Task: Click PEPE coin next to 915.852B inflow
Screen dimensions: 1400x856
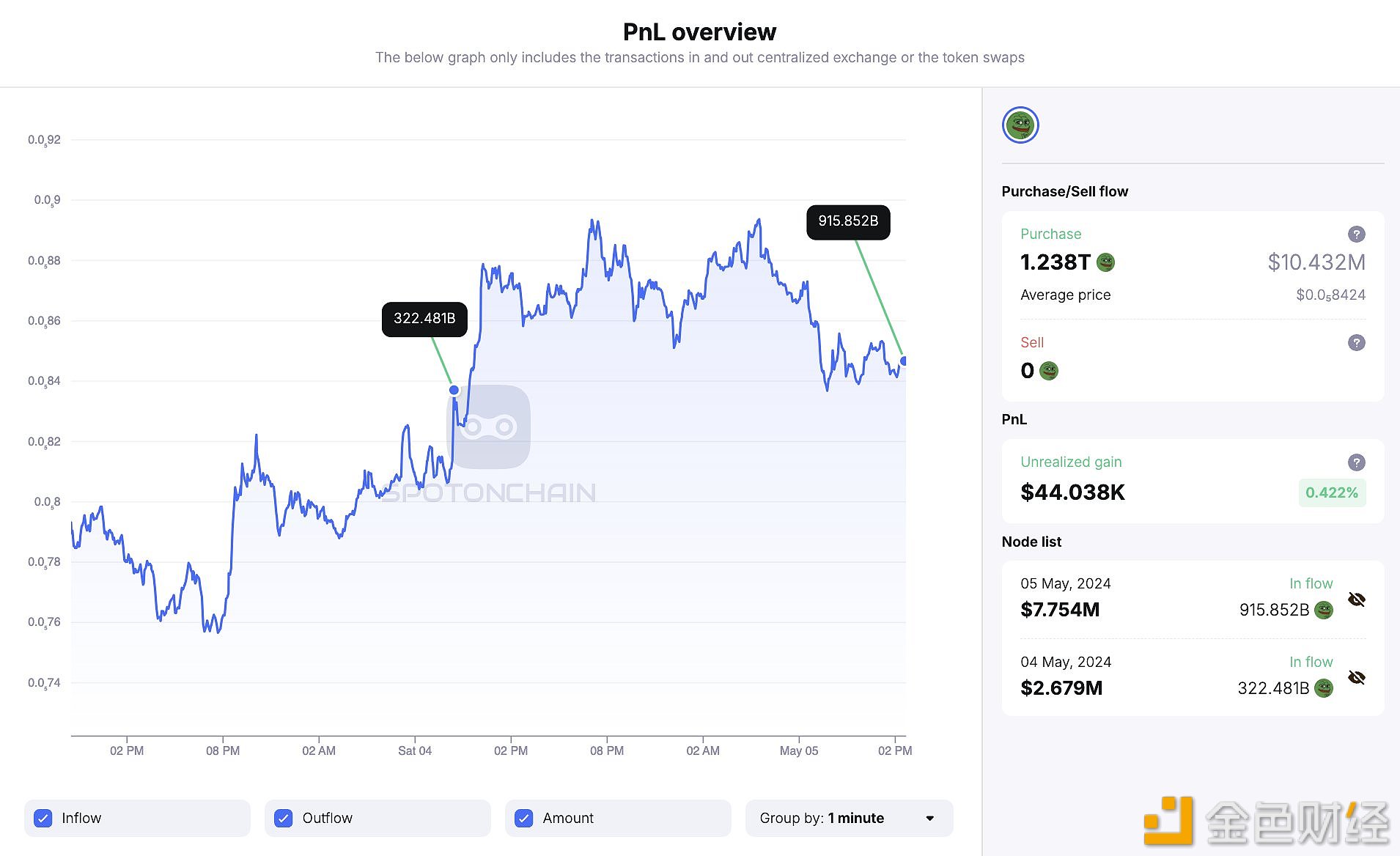Action: (x=1324, y=610)
